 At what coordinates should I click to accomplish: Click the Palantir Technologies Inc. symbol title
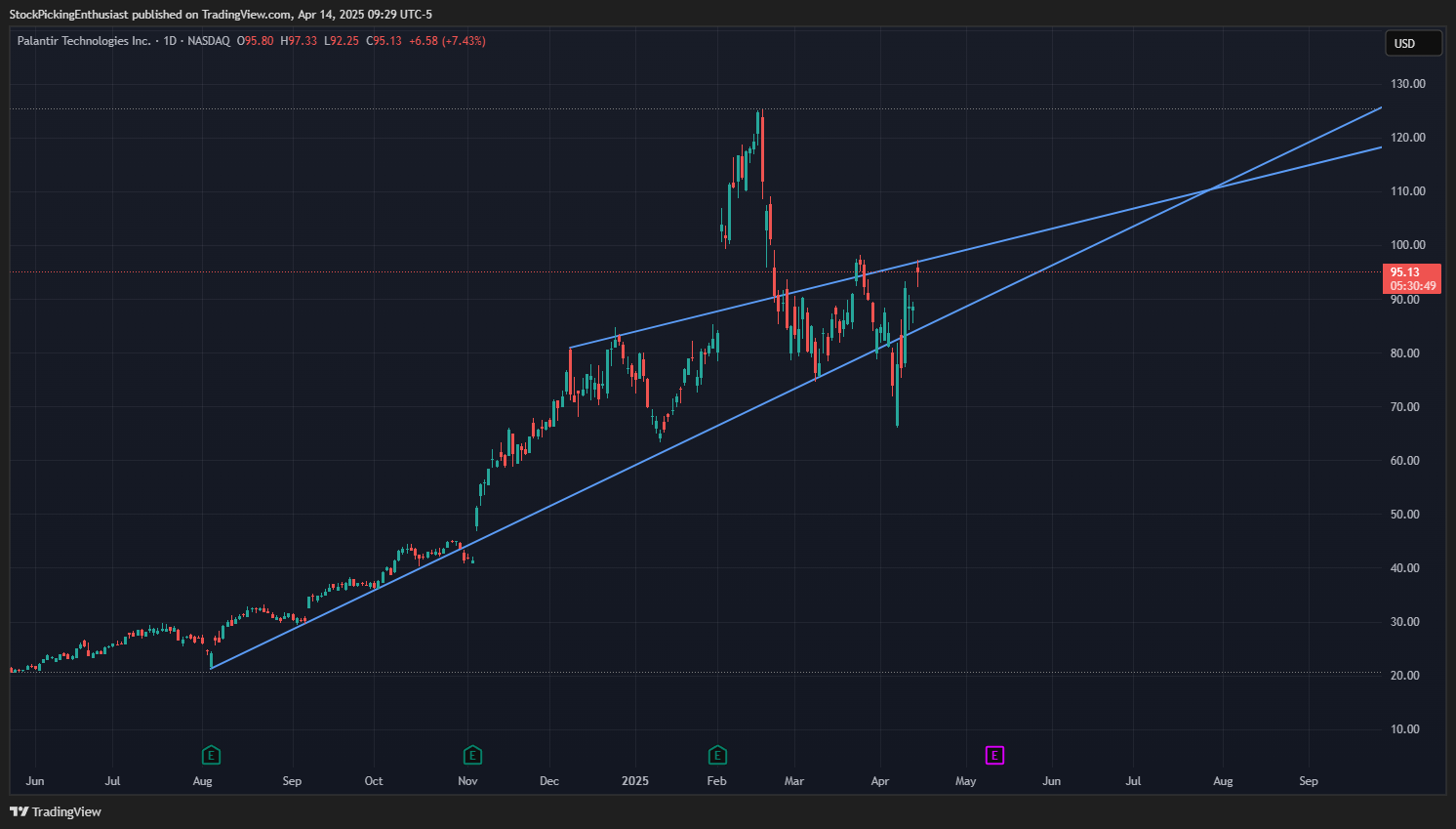84,41
